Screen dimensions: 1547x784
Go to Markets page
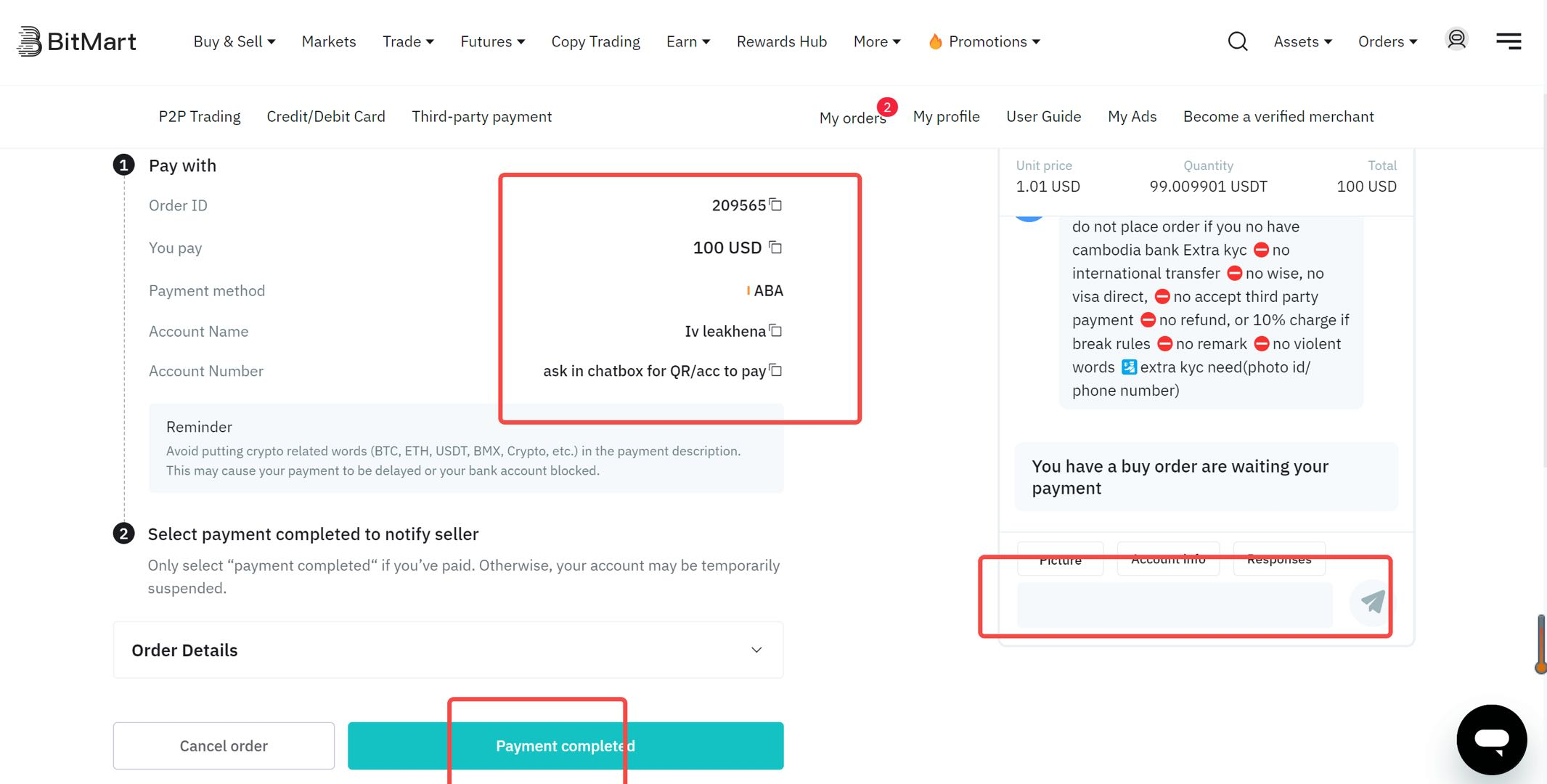tap(329, 41)
